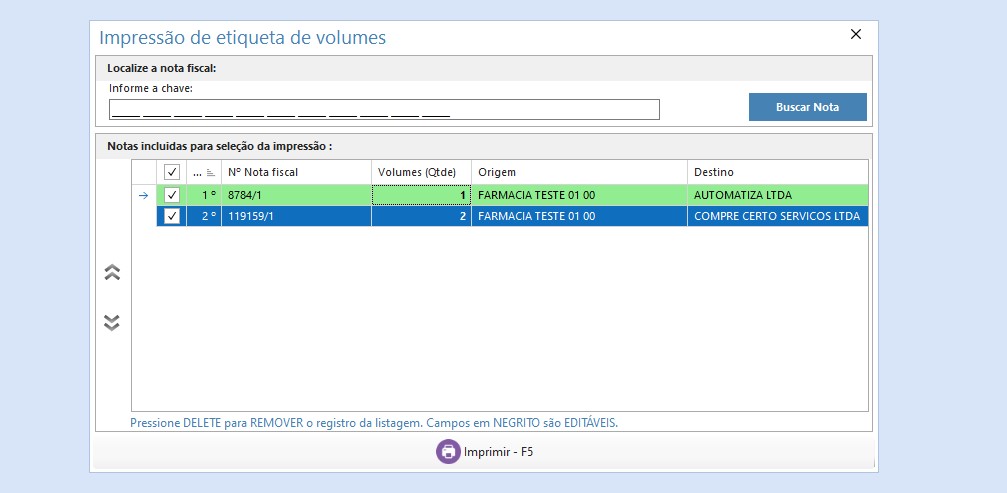The width and height of the screenshot is (1007, 493).
Task: Click the Imprimir - F5 label
Action: click(498, 452)
